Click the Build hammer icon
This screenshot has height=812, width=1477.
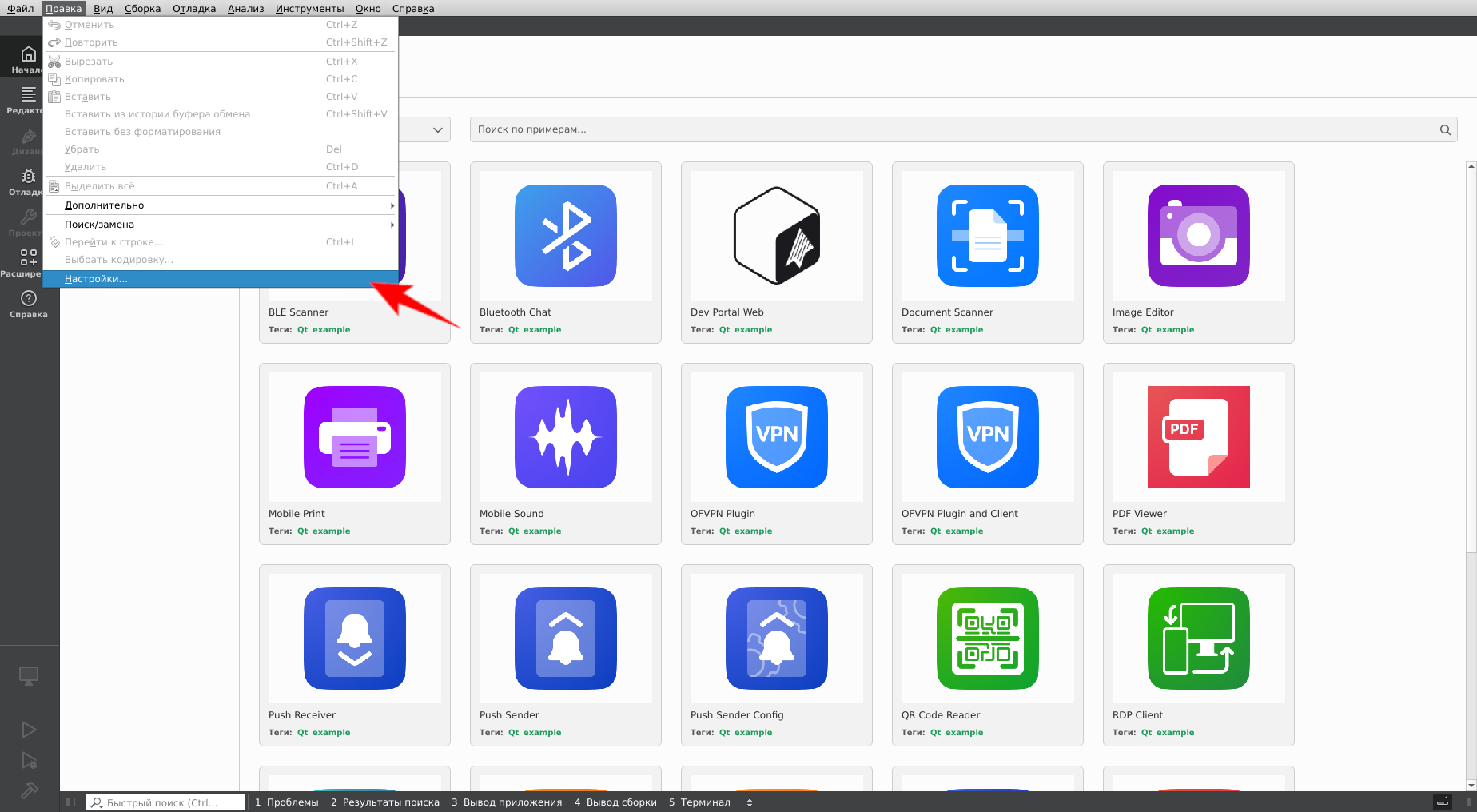(29, 790)
